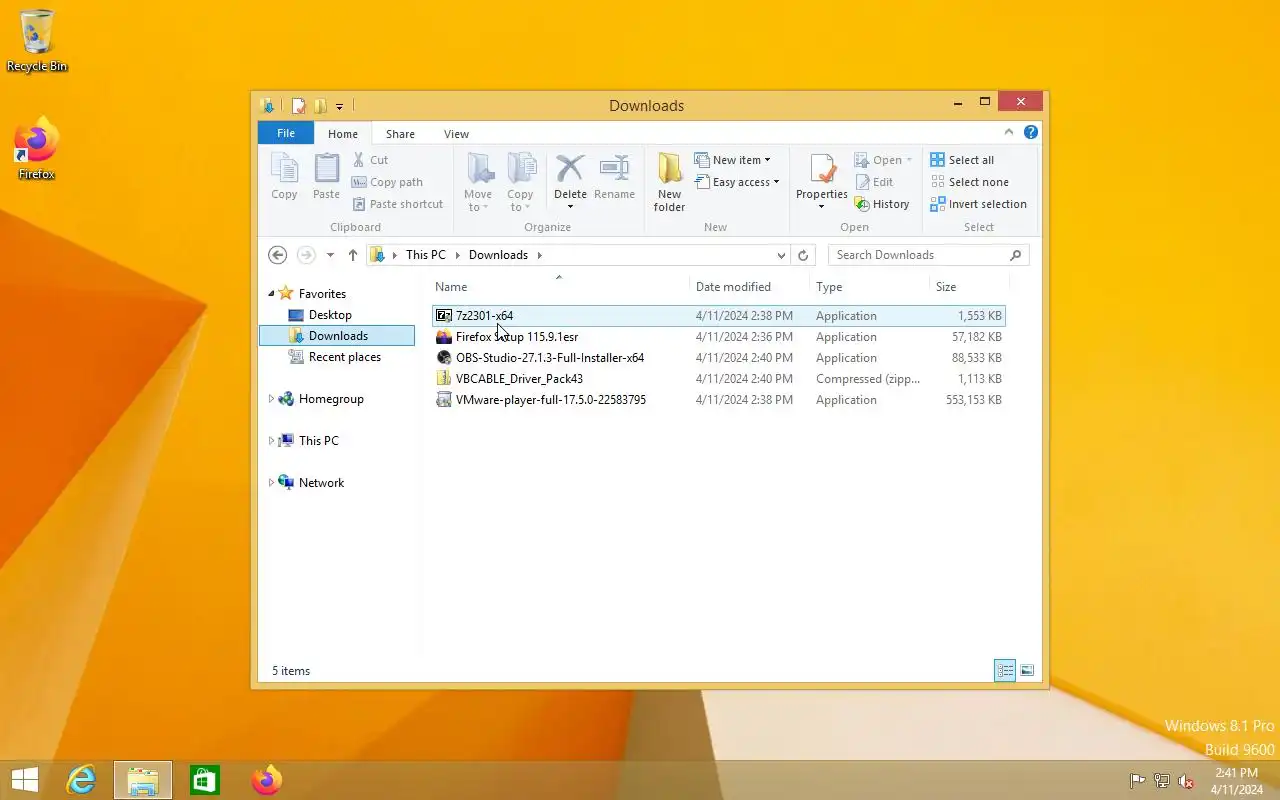Select VMware-player-full-17.5.0-22583795 file
This screenshot has height=800, width=1280.
tap(718, 400)
